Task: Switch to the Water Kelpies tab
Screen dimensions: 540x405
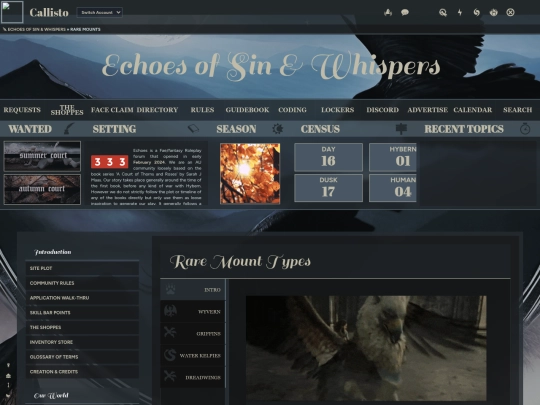Action: [193, 355]
